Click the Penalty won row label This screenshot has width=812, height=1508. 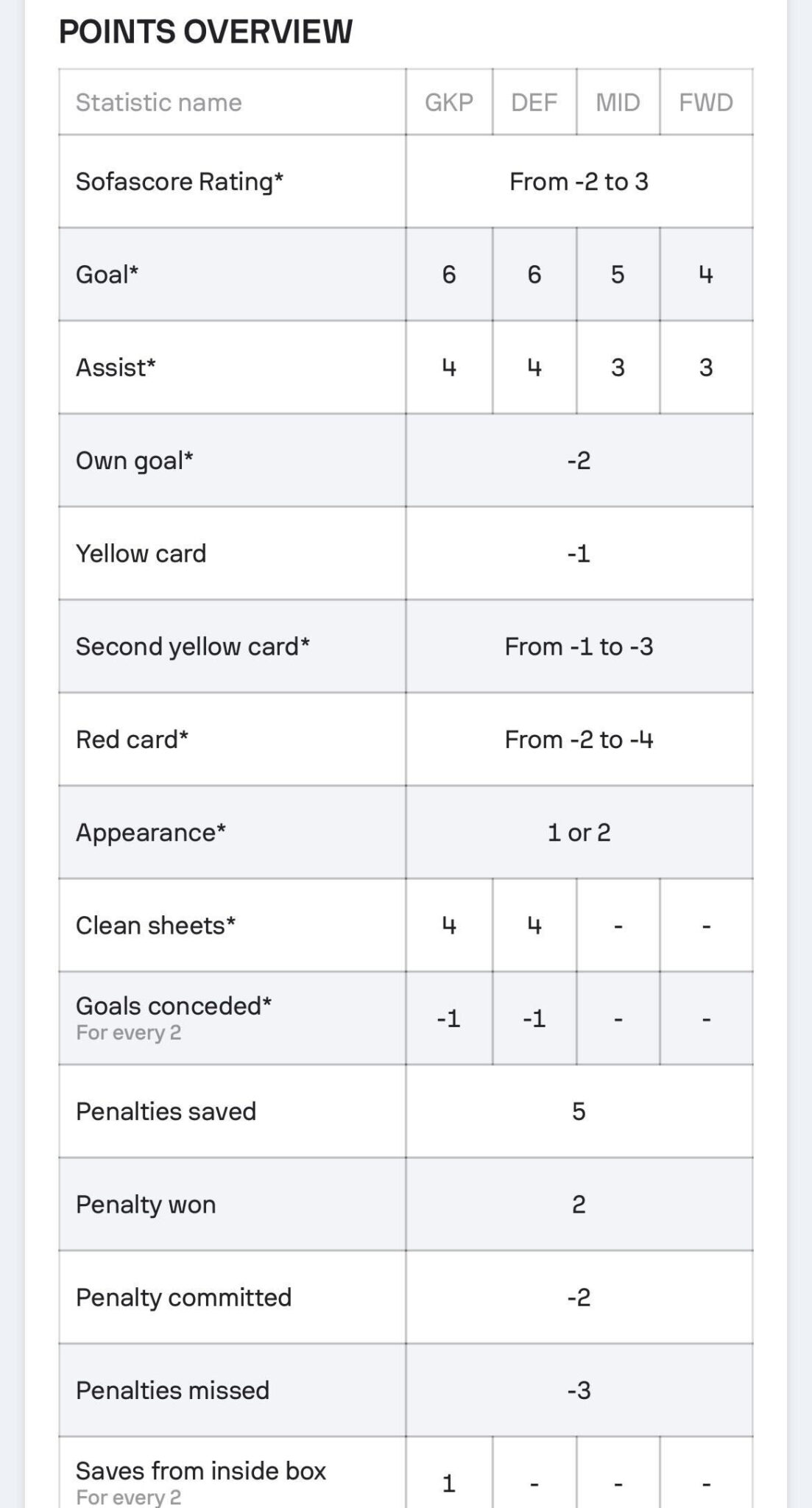(146, 1205)
